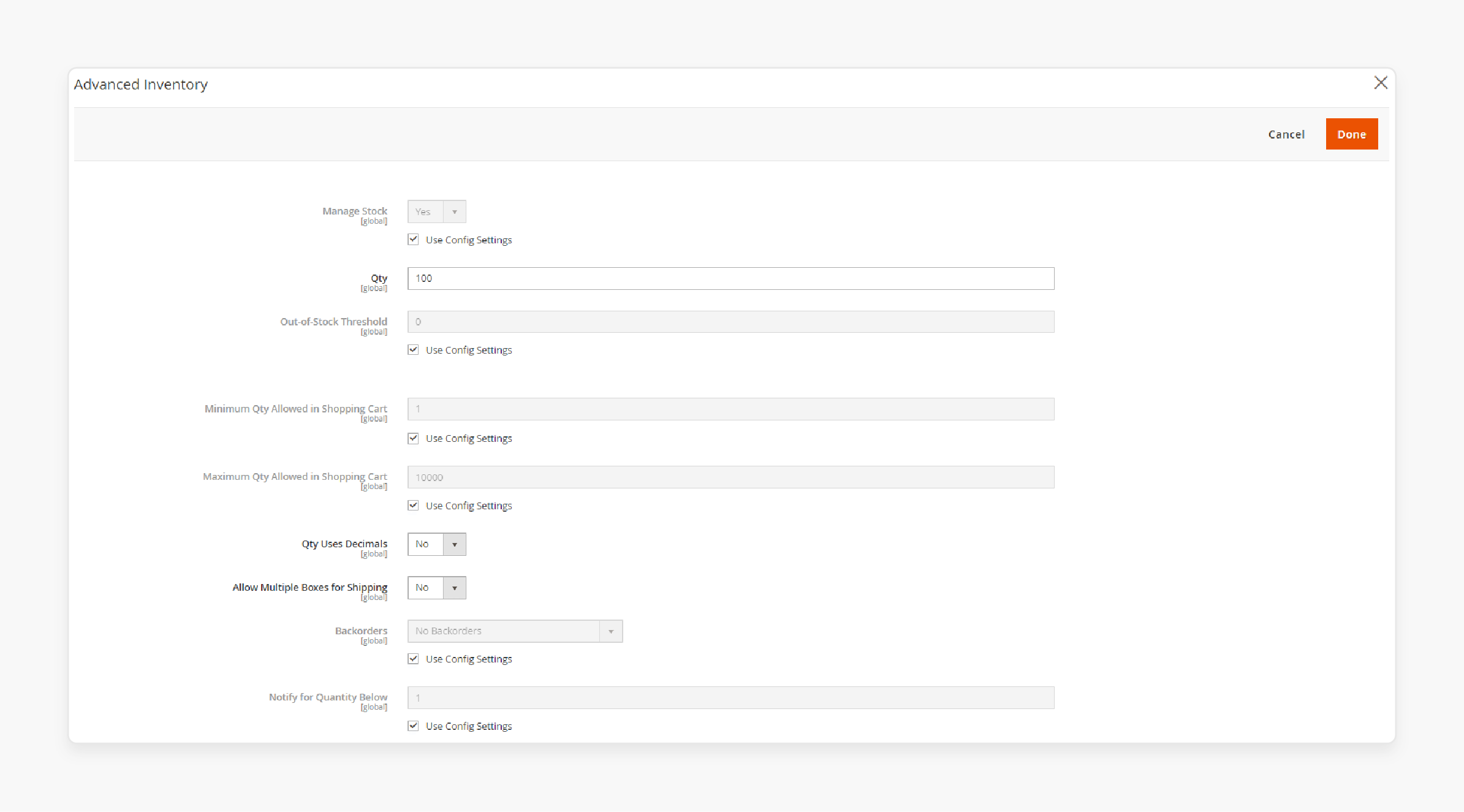
Task: Close the Advanced Inventory dialog with X
Action: pyautogui.click(x=1381, y=83)
